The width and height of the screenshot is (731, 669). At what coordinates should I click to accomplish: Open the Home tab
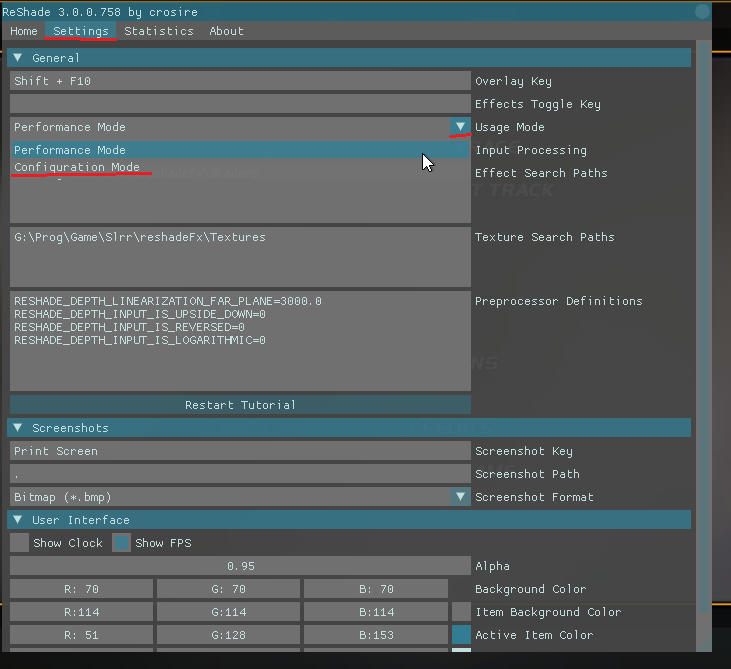pyautogui.click(x=24, y=31)
